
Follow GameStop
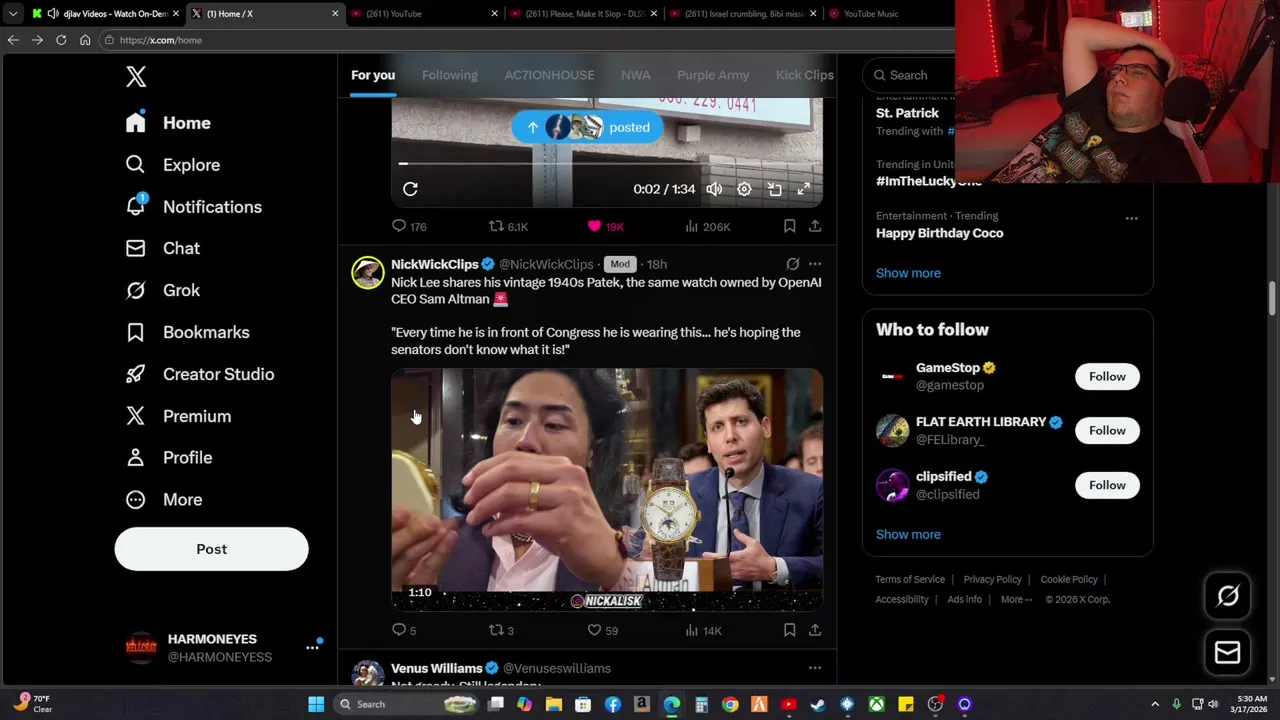(1107, 377)
